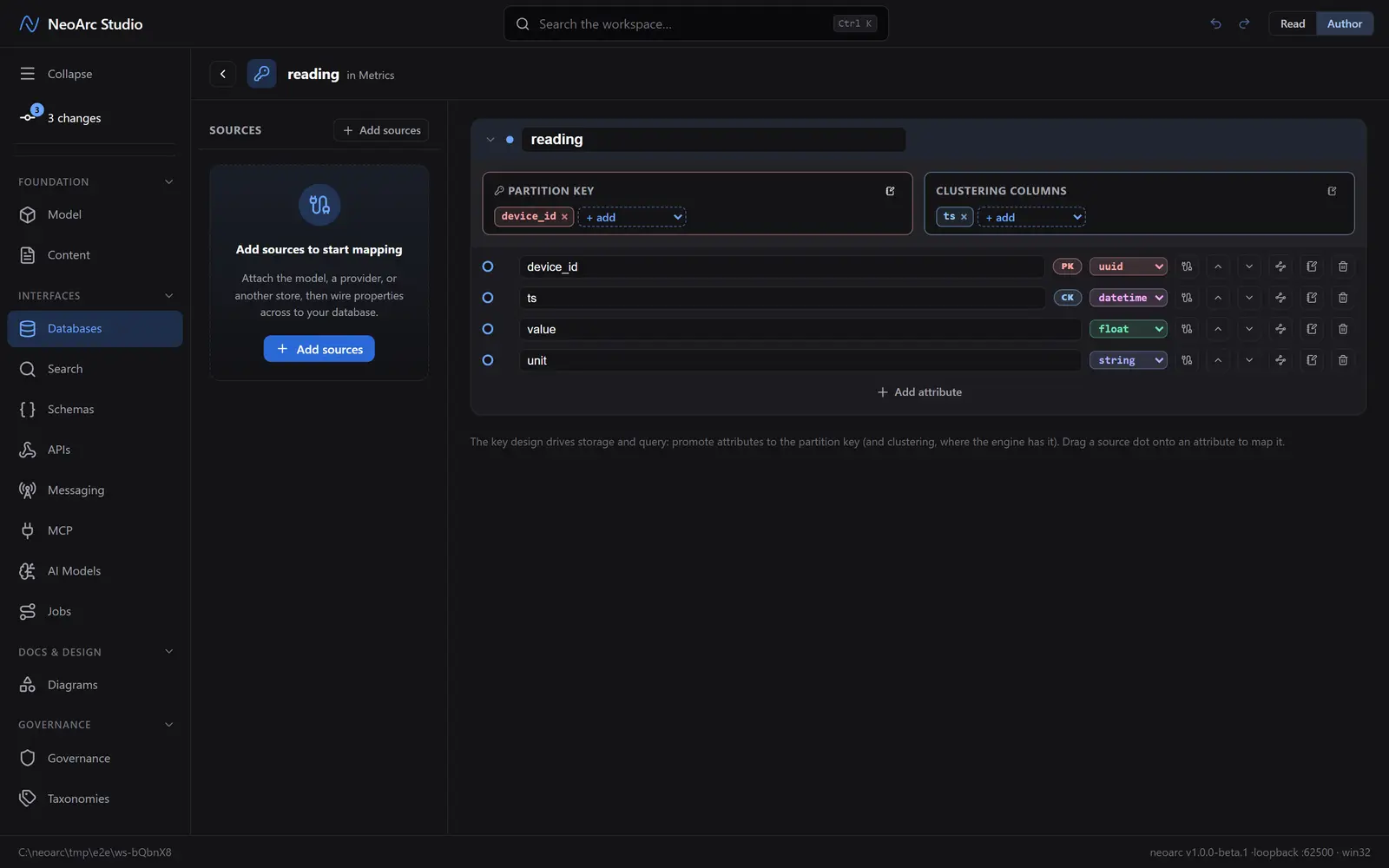This screenshot has width=1389, height=868.
Task: Delete the value attribute
Action: [1343, 329]
